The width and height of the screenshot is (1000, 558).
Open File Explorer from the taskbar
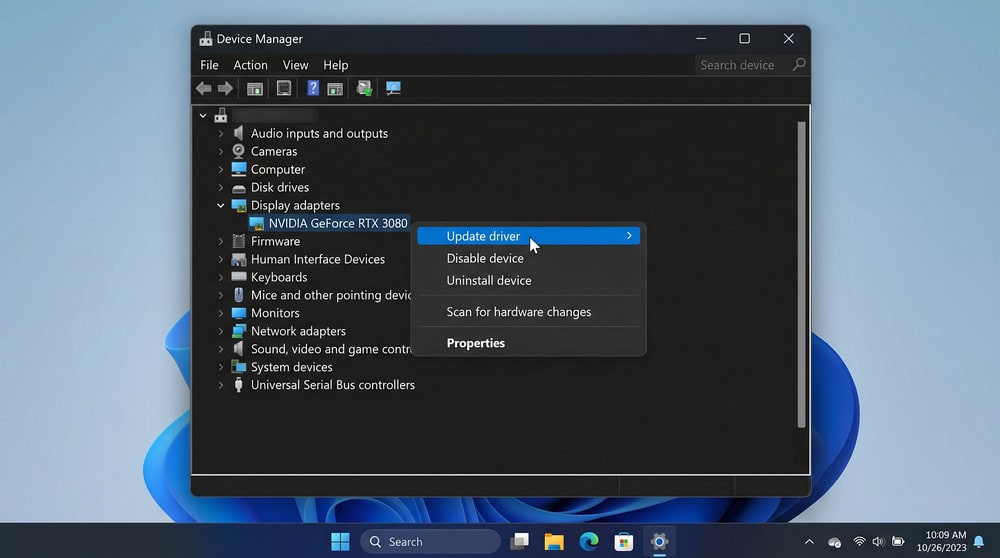554,541
